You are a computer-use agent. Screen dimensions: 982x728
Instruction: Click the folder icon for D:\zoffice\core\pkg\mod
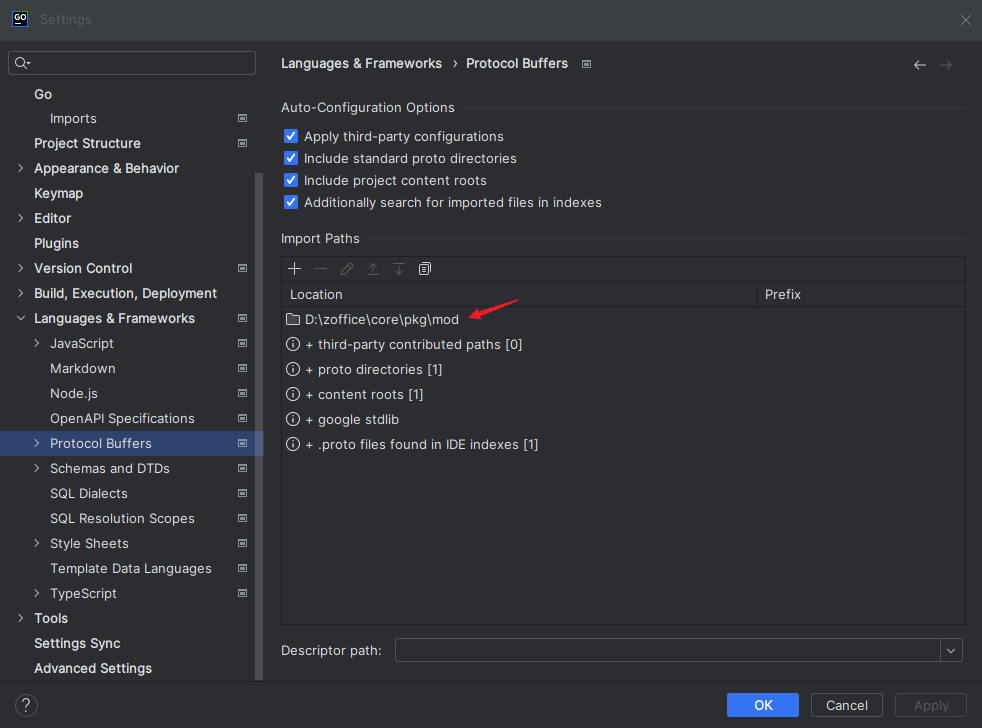293,320
